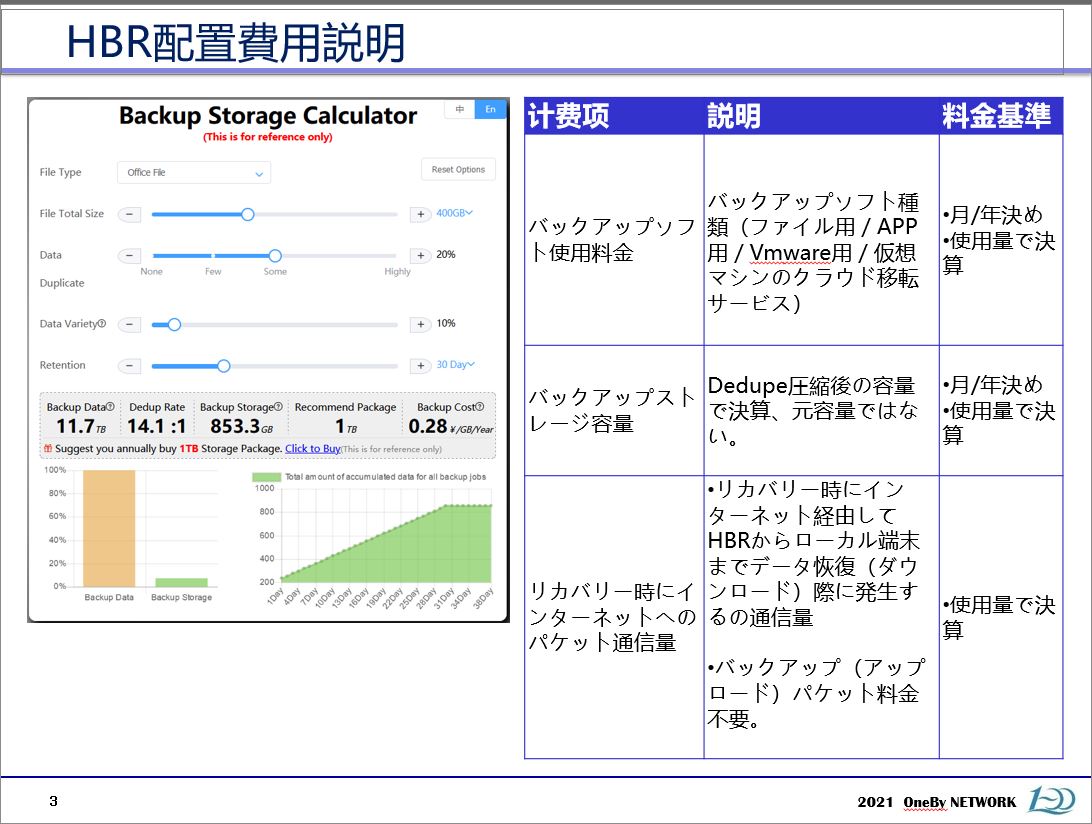The height and width of the screenshot is (824, 1092).
Task: Raise Retention with the plus button
Action: point(421,366)
